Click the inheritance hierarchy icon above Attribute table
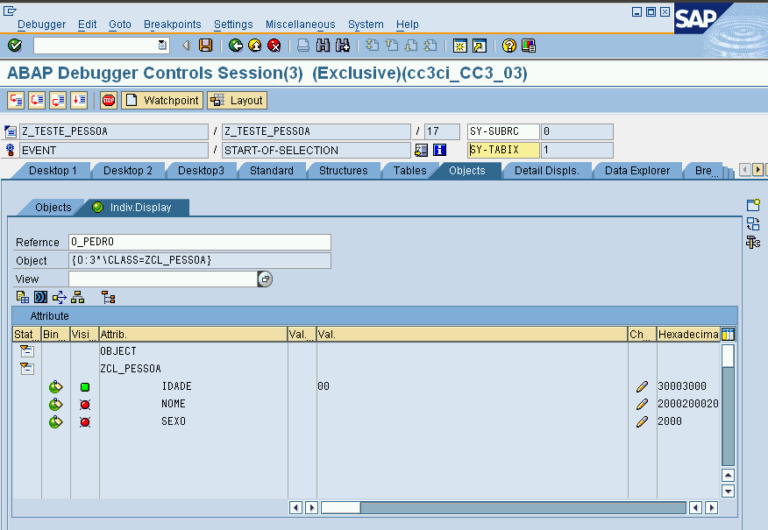This screenshot has height=530, width=768. pyautogui.click(x=78, y=297)
